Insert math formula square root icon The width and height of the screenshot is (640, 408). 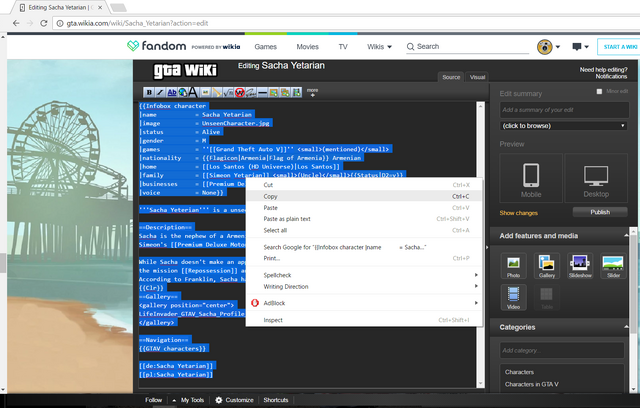[x=228, y=93]
